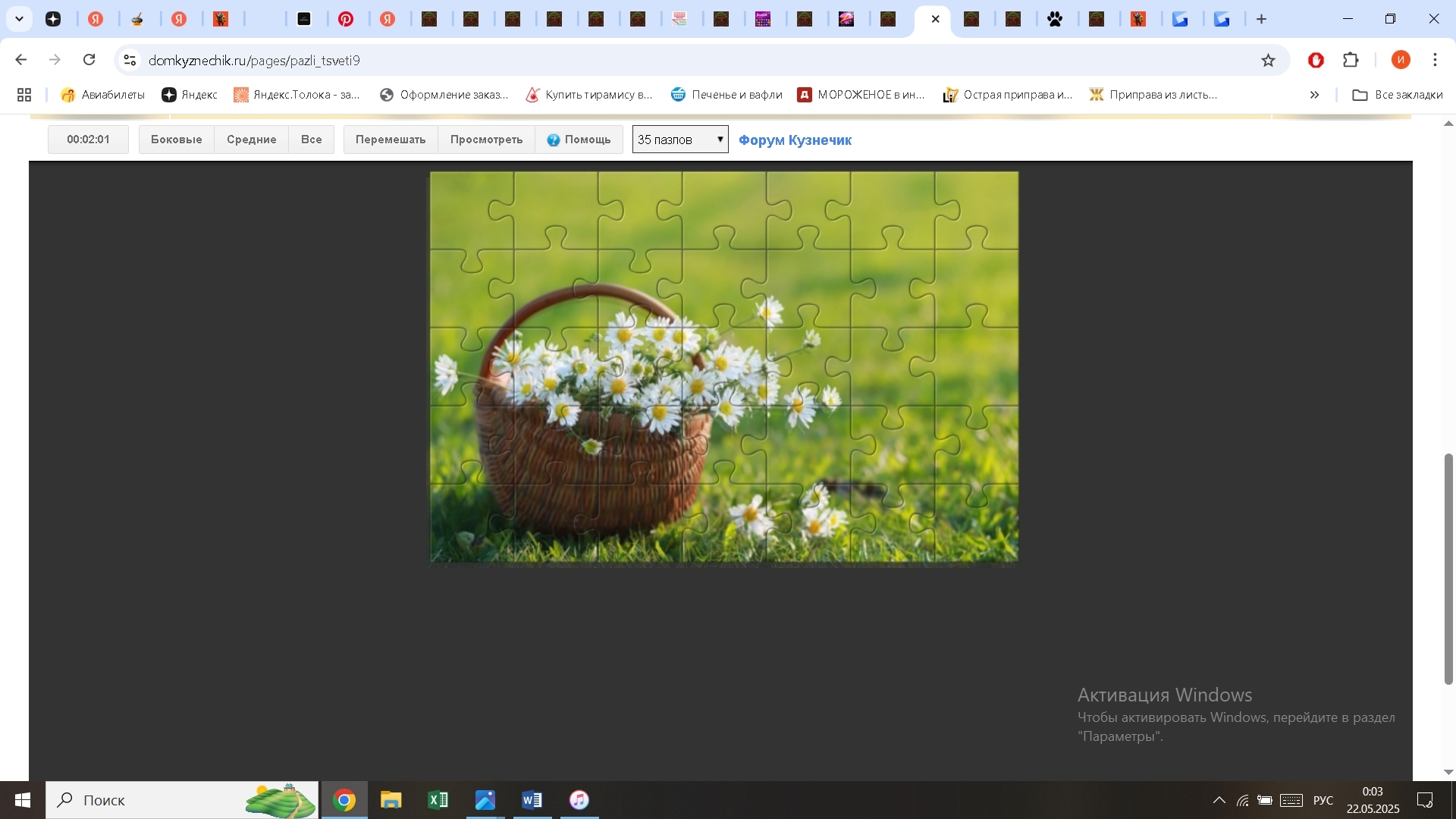Click the taskbar Поиск search box
This screenshot has height=819, width=1456.
pos(182,800)
